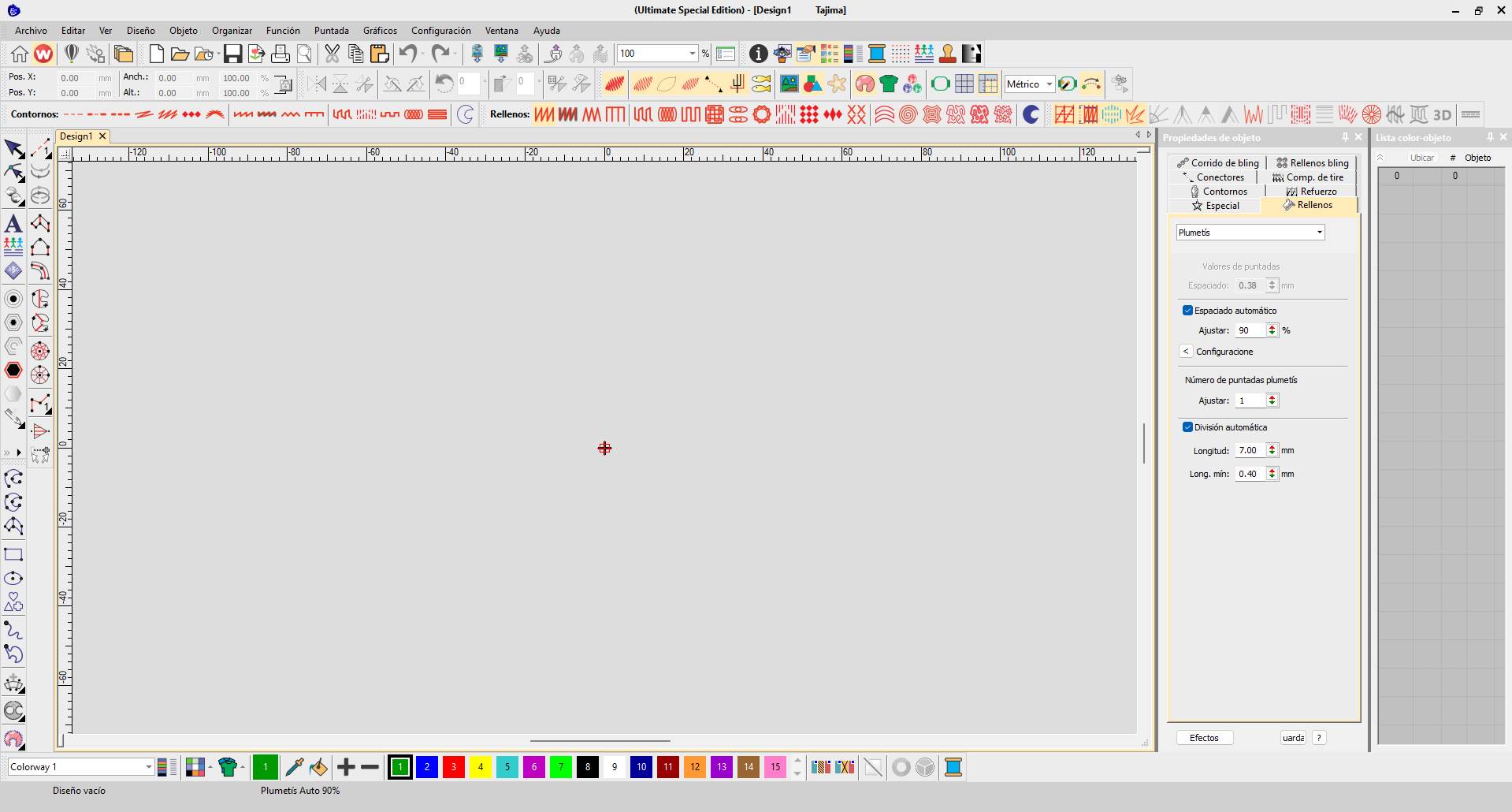
Task: Uncheck Espaciado automático
Action: (x=1188, y=310)
